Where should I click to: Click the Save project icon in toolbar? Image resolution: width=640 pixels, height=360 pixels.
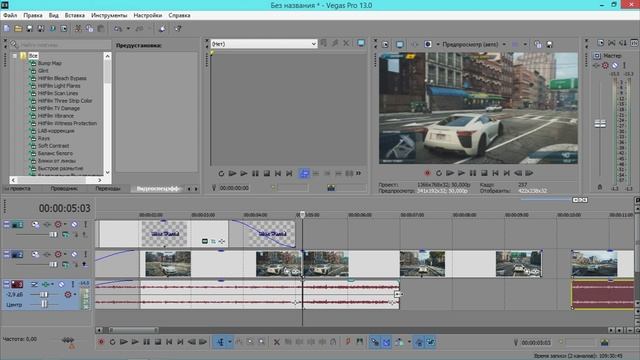29,29
